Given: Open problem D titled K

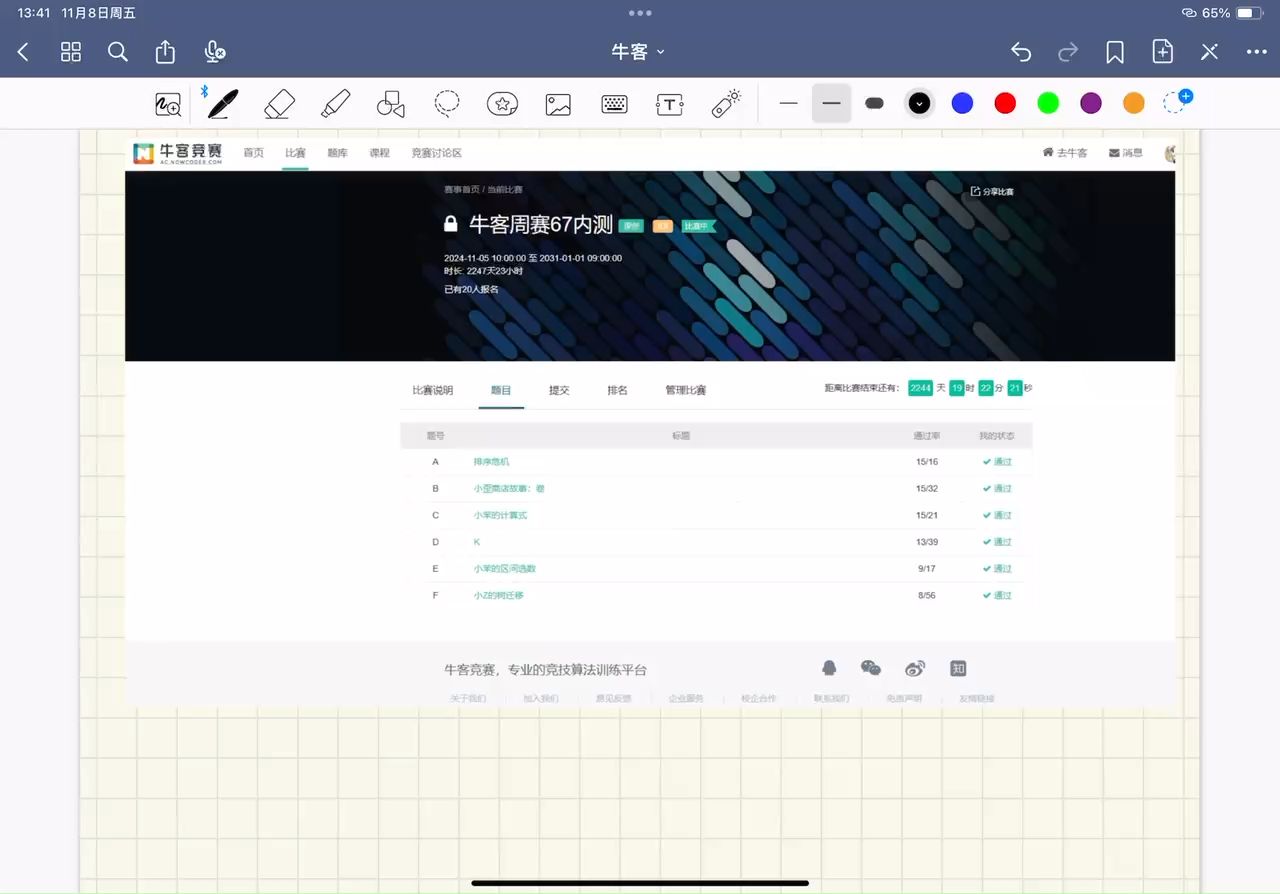Looking at the screenshot, I should pos(477,542).
